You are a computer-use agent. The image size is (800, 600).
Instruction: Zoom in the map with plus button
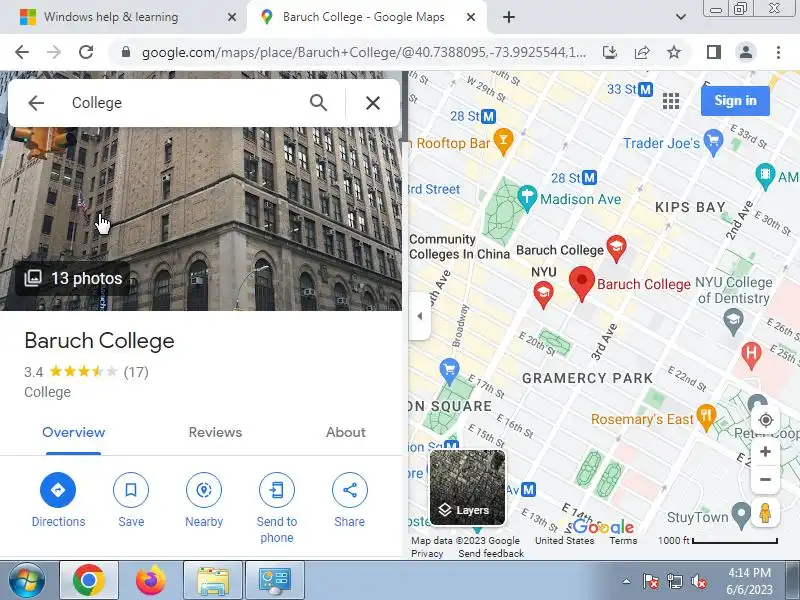[x=765, y=452]
